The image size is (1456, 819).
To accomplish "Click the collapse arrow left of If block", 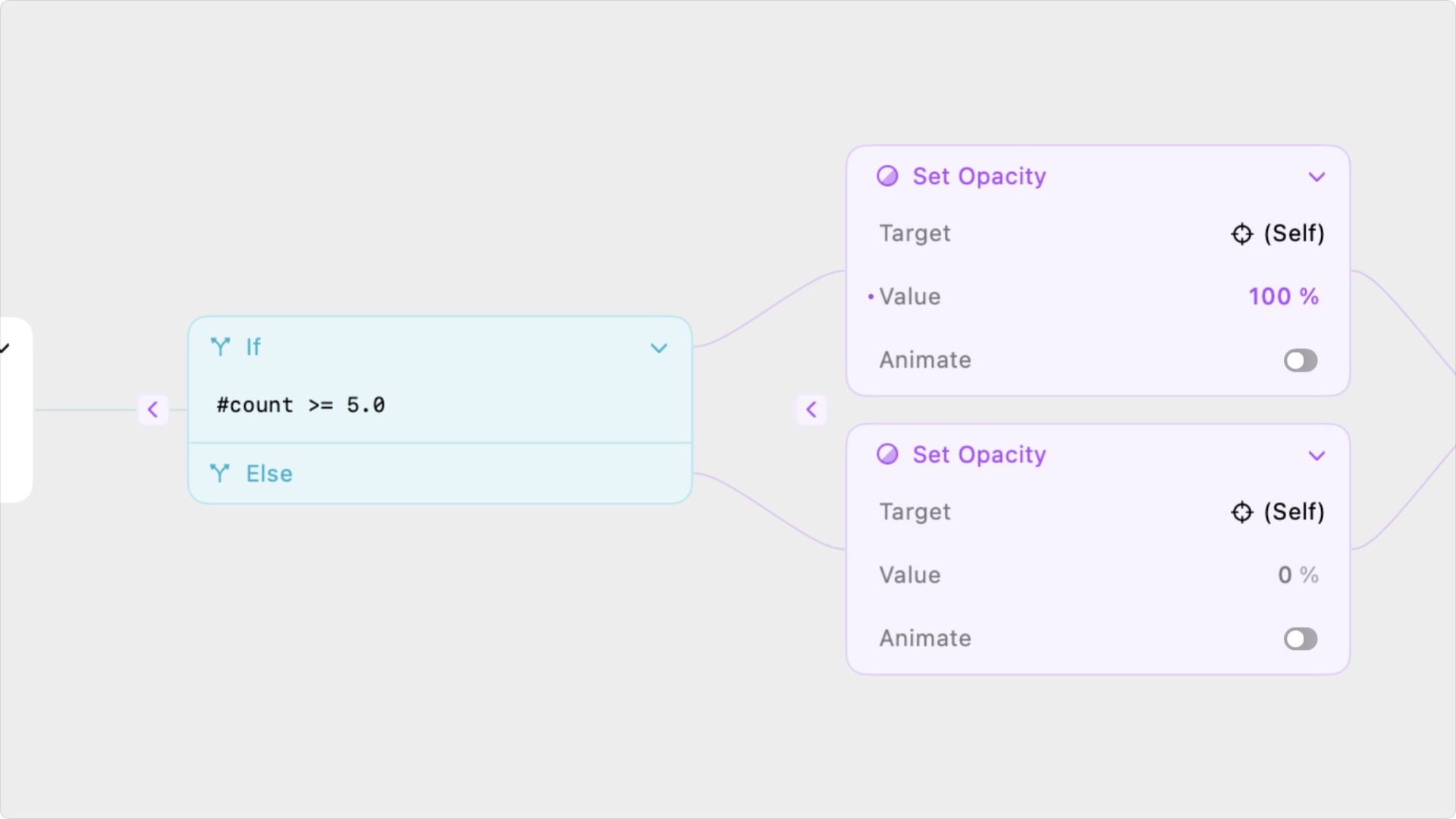I will 153,409.
